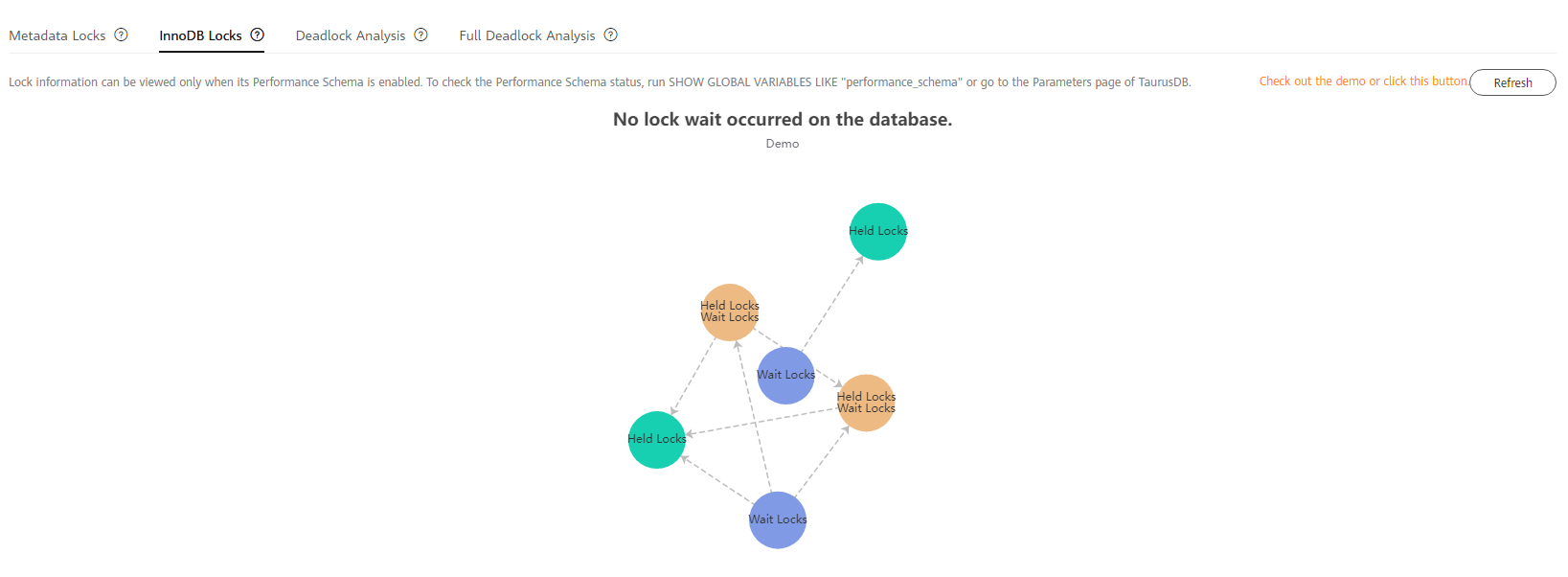
Task: Click the 'No lock wait occurred' heading
Action: pos(783,120)
